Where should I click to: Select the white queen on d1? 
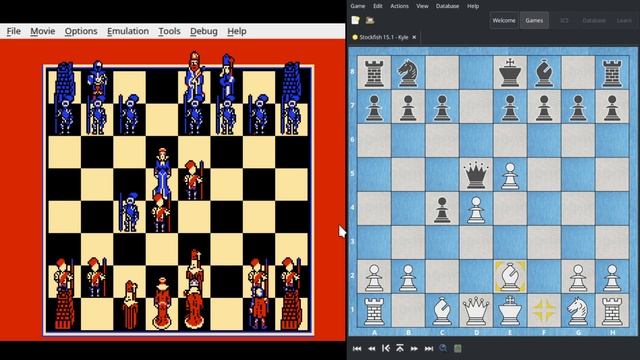(476, 311)
